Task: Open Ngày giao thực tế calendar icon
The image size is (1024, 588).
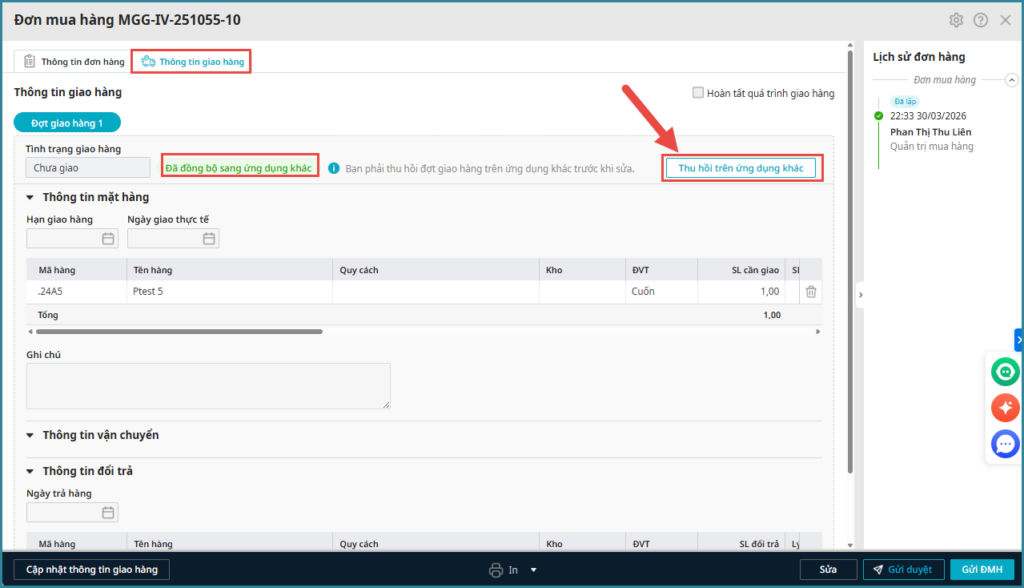Action: (x=209, y=239)
